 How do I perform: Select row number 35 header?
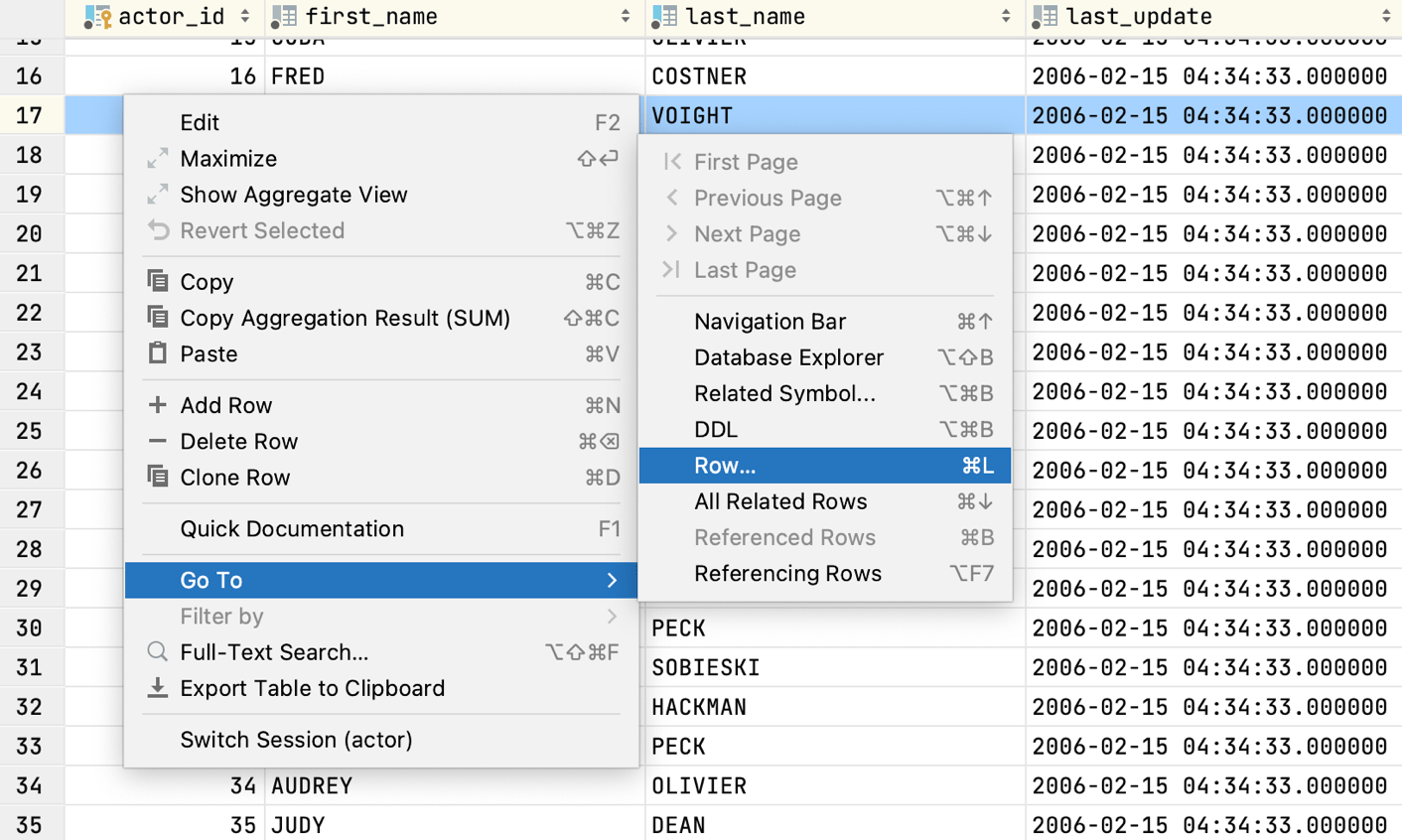click(32, 824)
